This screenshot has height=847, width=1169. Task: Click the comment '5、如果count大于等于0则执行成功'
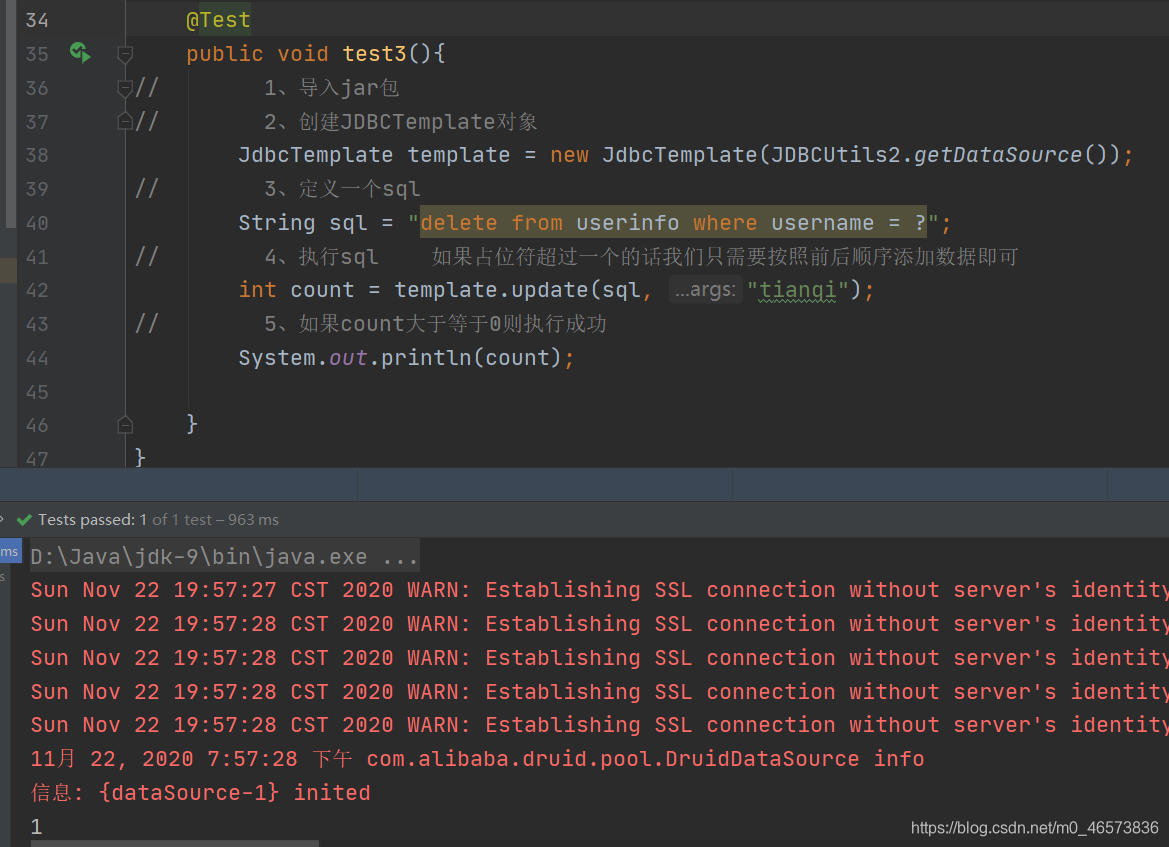[x=435, y=324]
